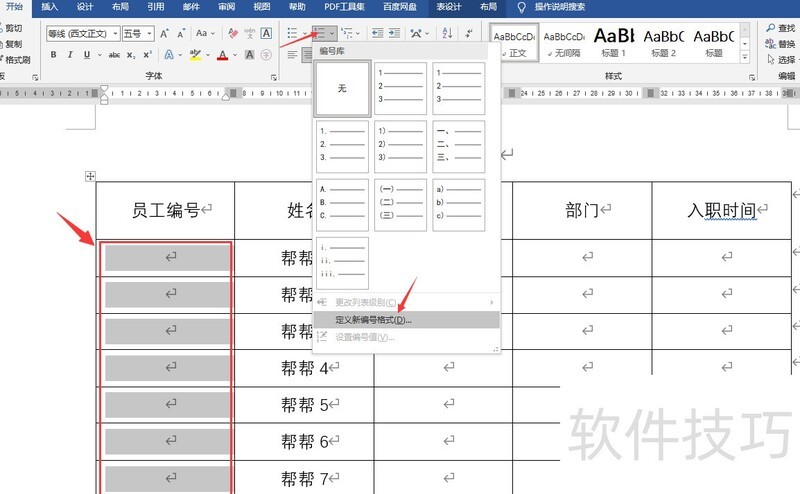Choose i. ii. iii. numbering format

click(x=342, y=263)
